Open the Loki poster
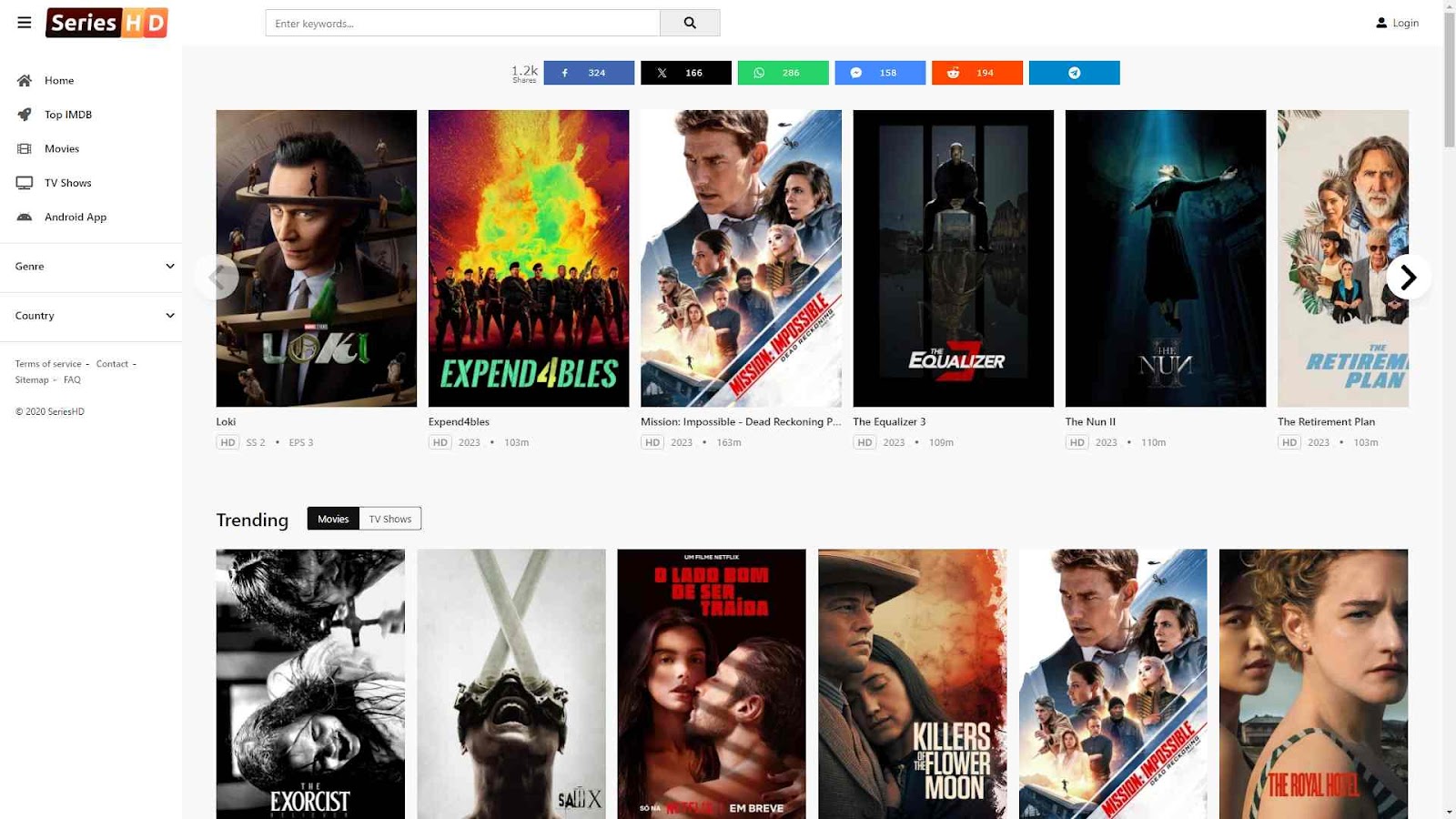The image size is (1456, 819). [x=317, y=258]
